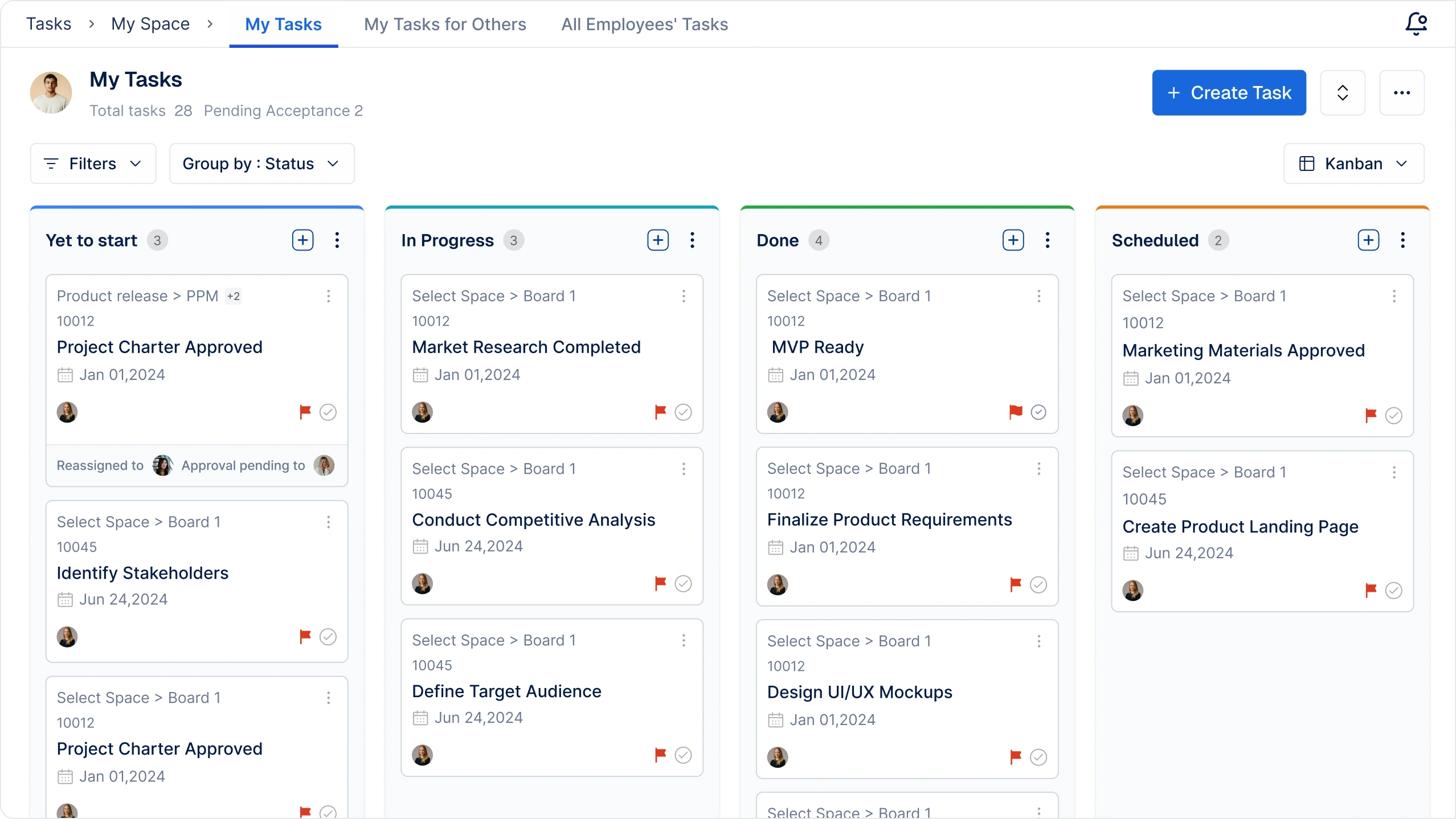Expand the Filters dropdown
The width and height of the screenshot is (1456, 819).
pos(93,163)
